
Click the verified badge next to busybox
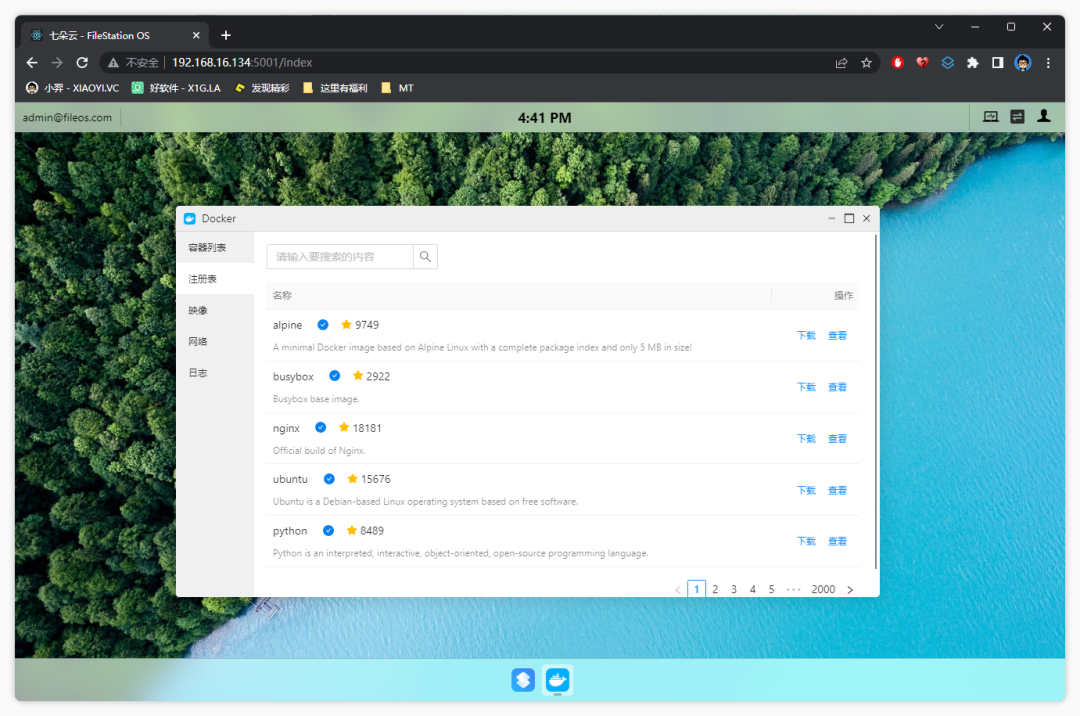(x=334, y=376)
